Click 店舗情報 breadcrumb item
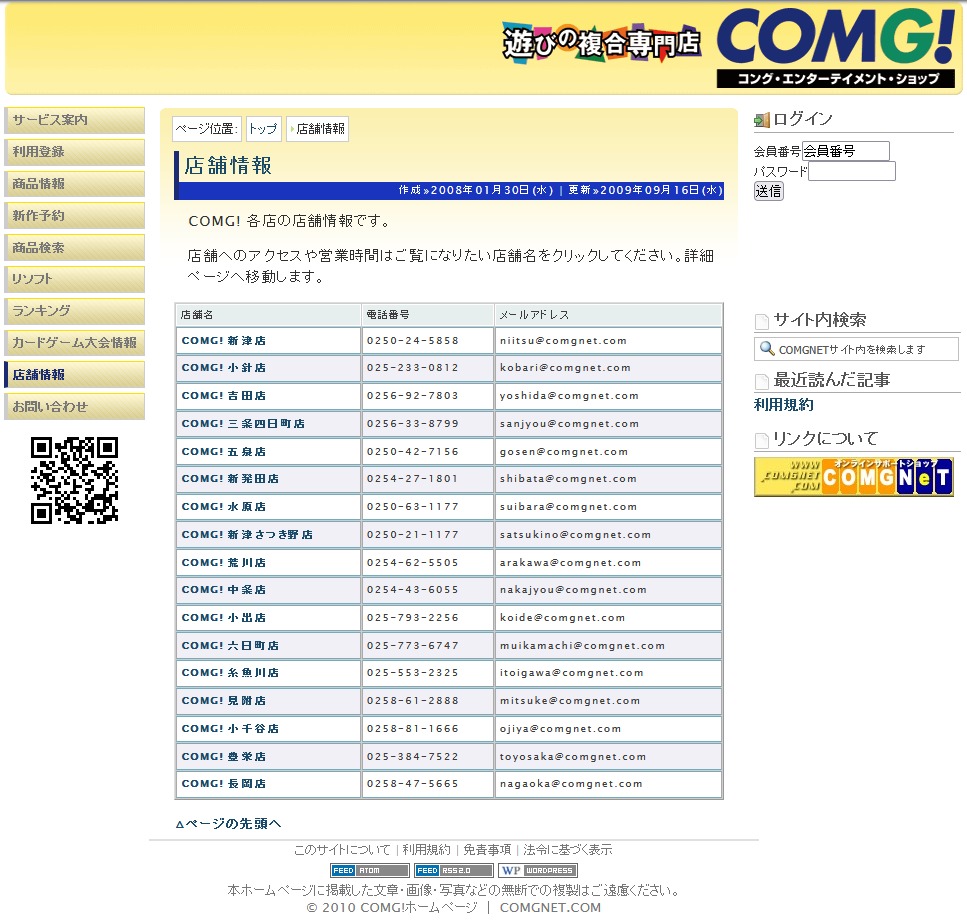This screenshot has width=967, height=923. [318, 129]
